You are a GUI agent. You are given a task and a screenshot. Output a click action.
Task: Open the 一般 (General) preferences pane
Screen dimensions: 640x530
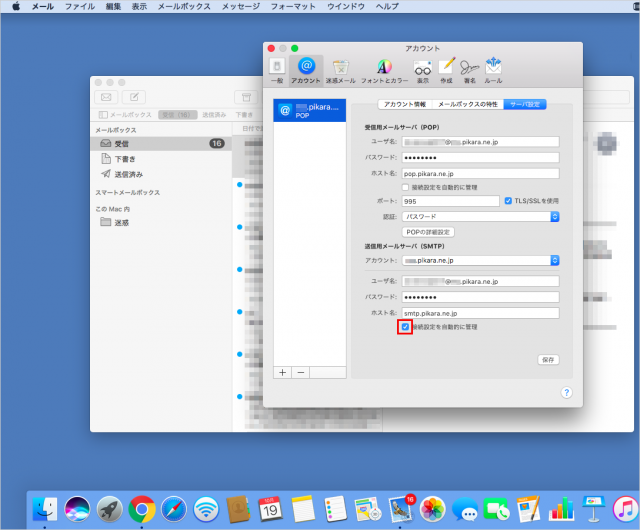tap(277, 71)
